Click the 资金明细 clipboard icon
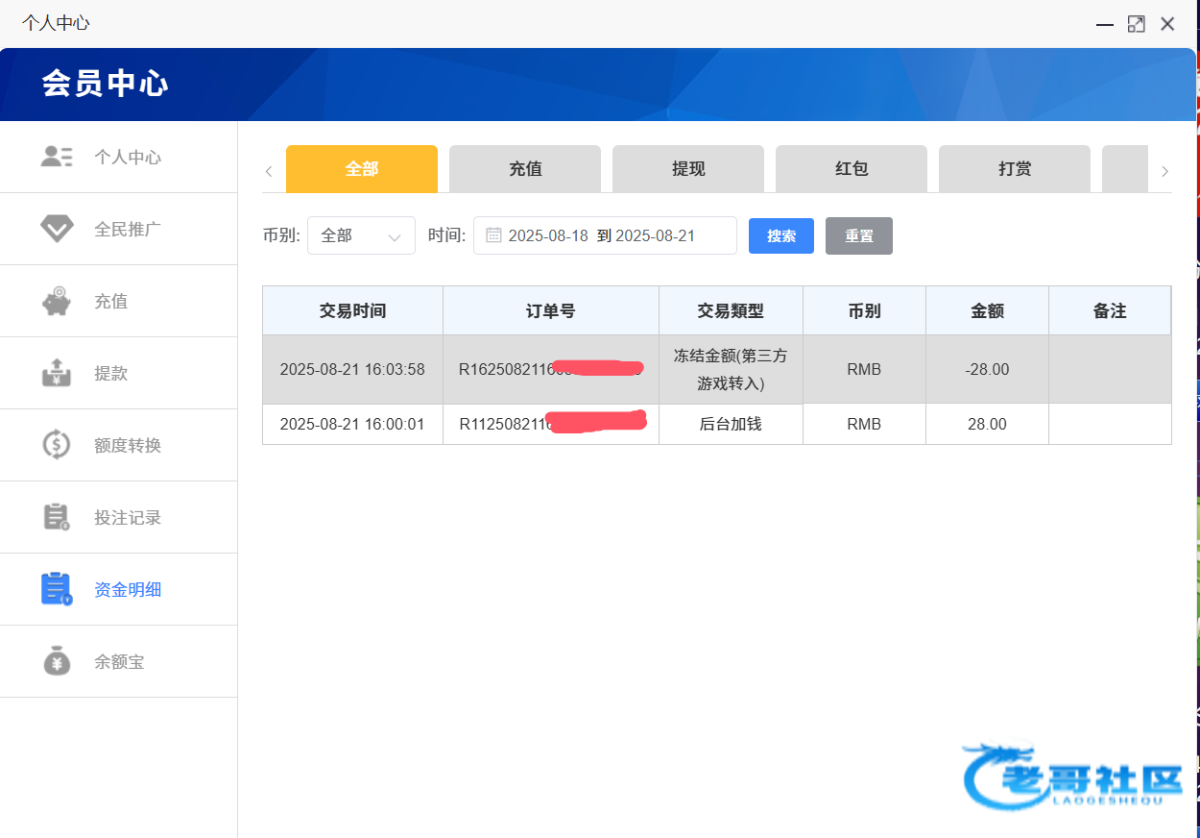This screenshot has height=838, width=1200. click(57, 589)
